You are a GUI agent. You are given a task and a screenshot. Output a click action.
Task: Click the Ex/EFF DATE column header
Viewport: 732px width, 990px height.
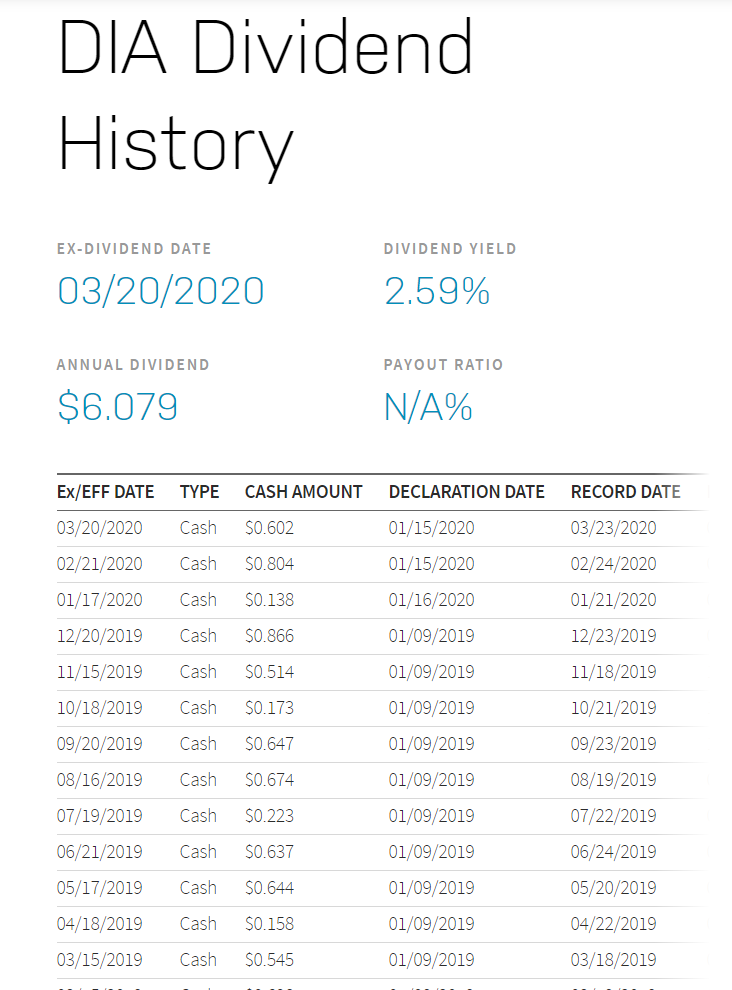coord(105,492)
